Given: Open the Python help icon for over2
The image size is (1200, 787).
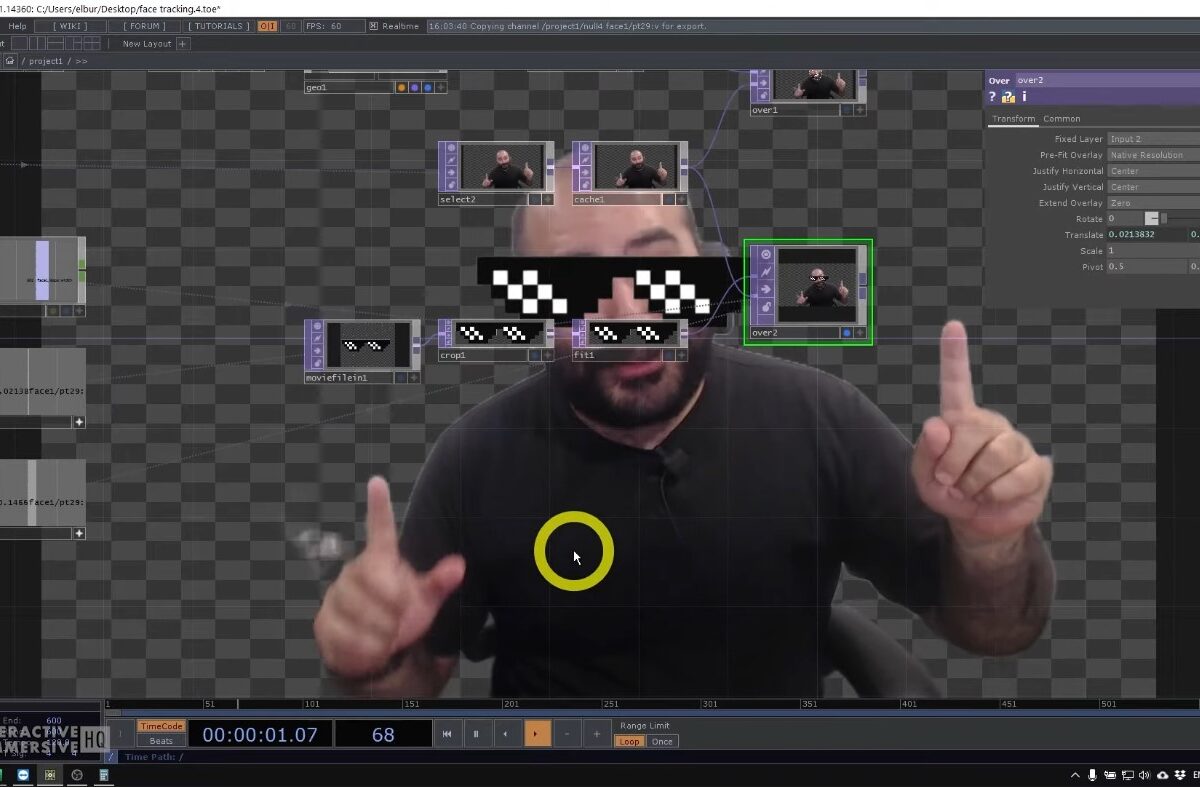Looking at the screenshot, I should tap(1008, 97).
